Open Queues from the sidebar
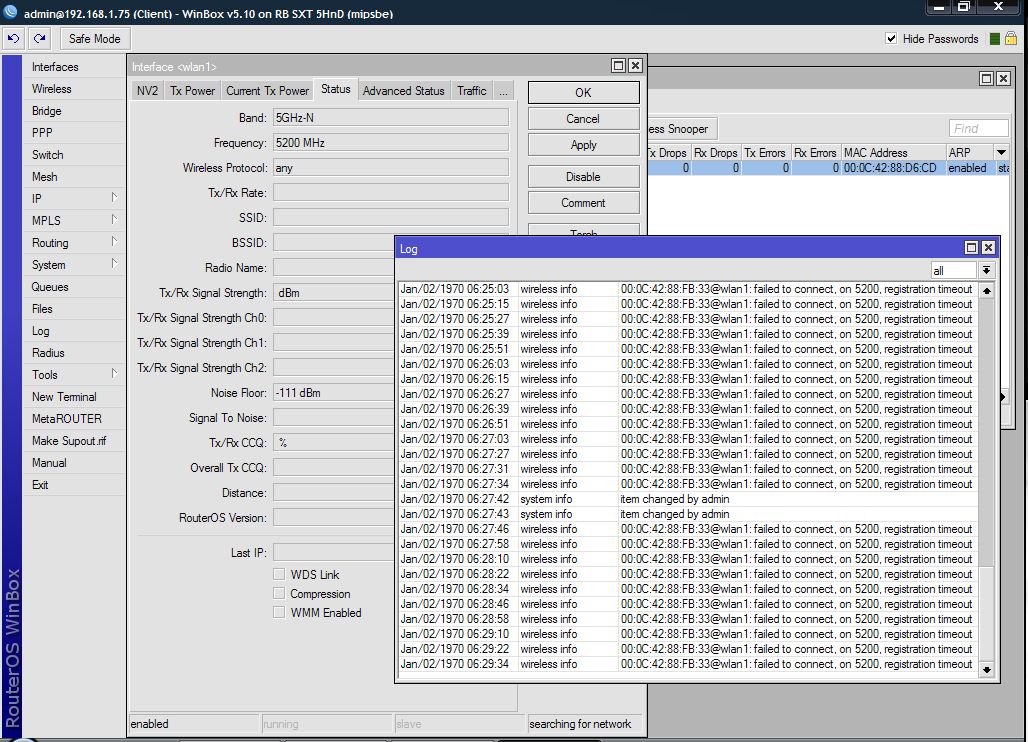This screenshot has height=742, width=1028. (73, 286)
